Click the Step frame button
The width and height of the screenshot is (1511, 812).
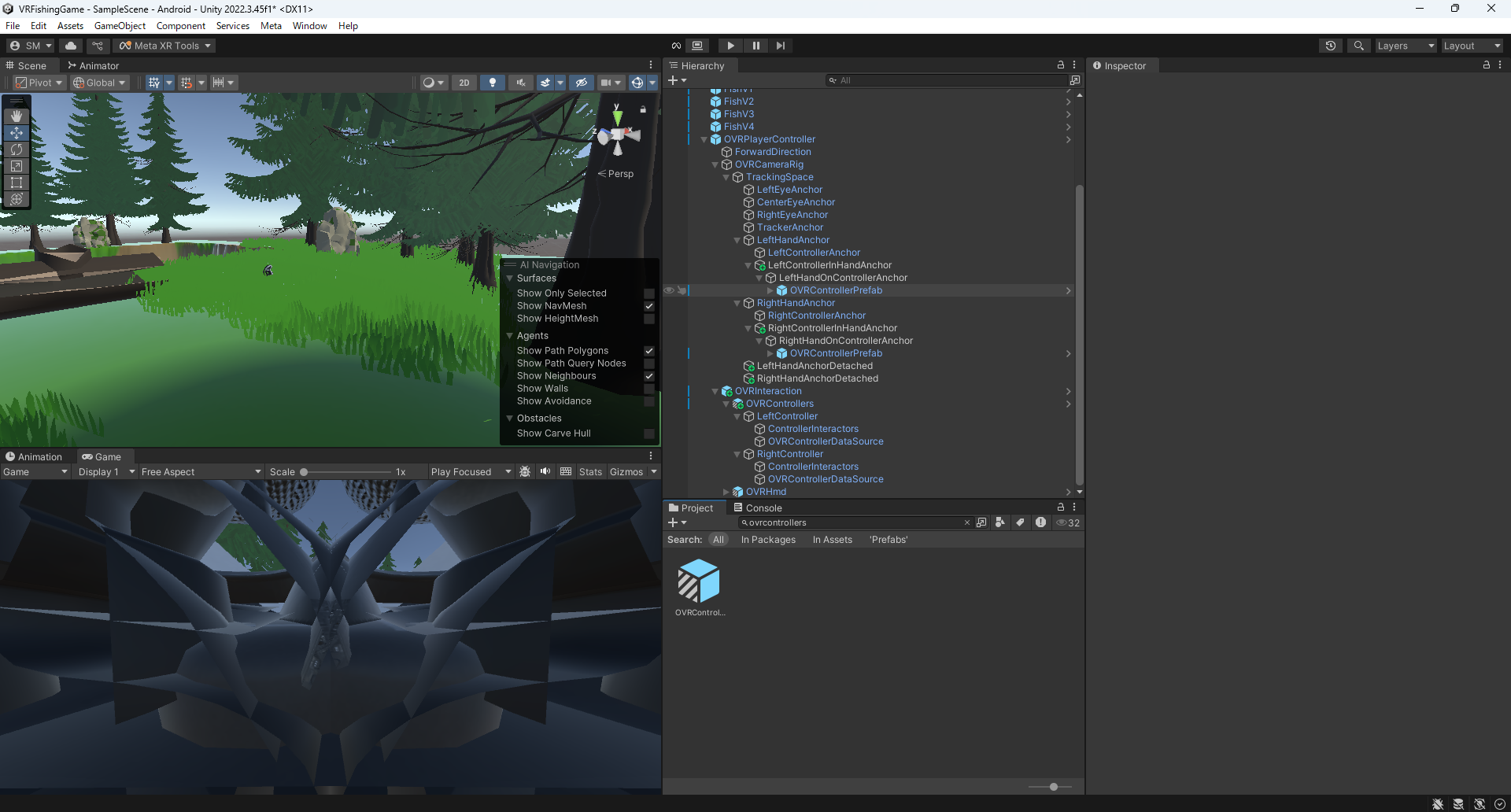tap(780, 46)
